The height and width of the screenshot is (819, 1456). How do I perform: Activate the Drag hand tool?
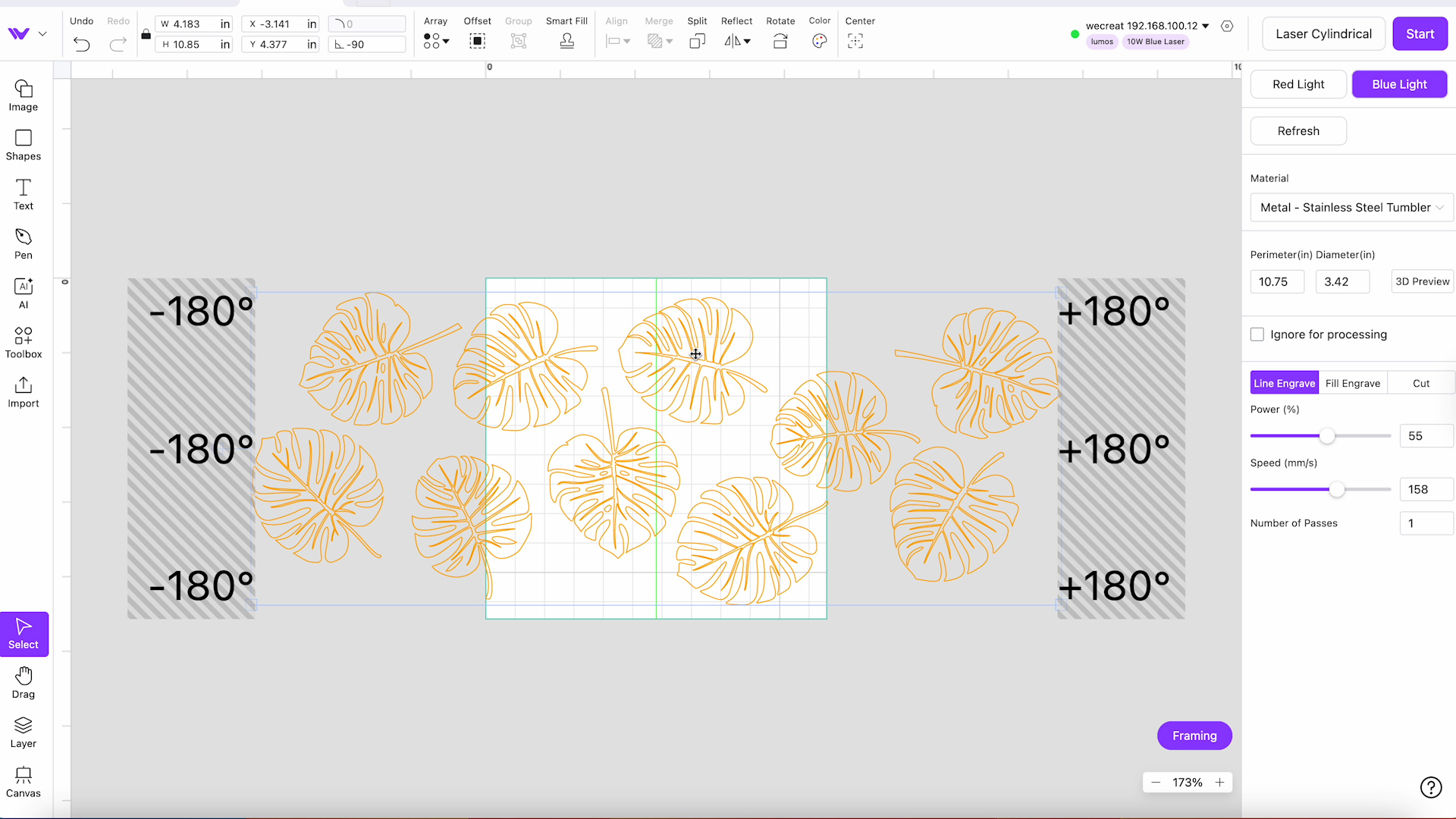[x=23, y=682]
